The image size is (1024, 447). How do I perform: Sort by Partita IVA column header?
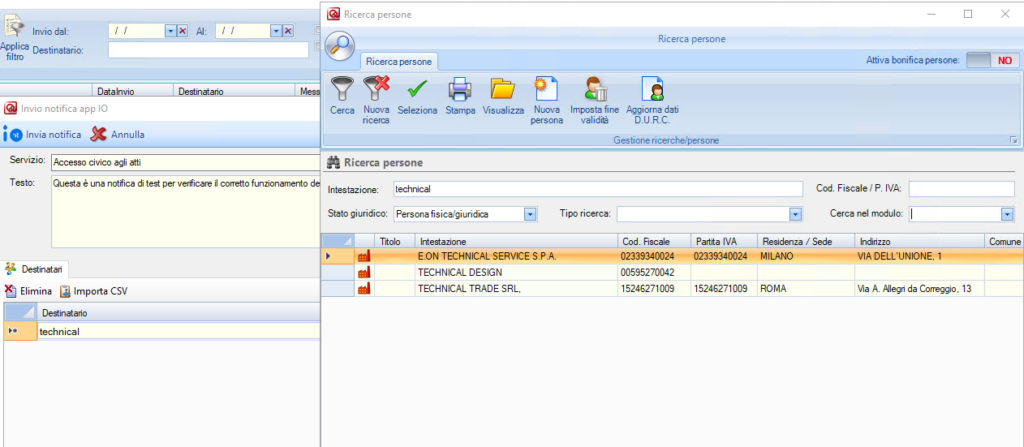(x=724, y=241)
